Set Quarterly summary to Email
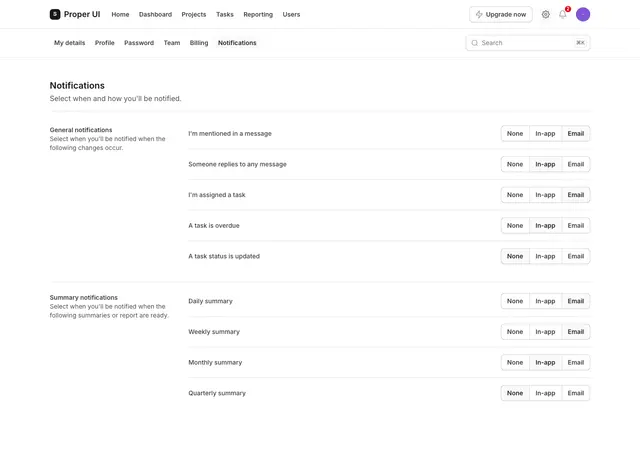The width and height of the screenshot is (640, 451). click(x=576, y=393)
